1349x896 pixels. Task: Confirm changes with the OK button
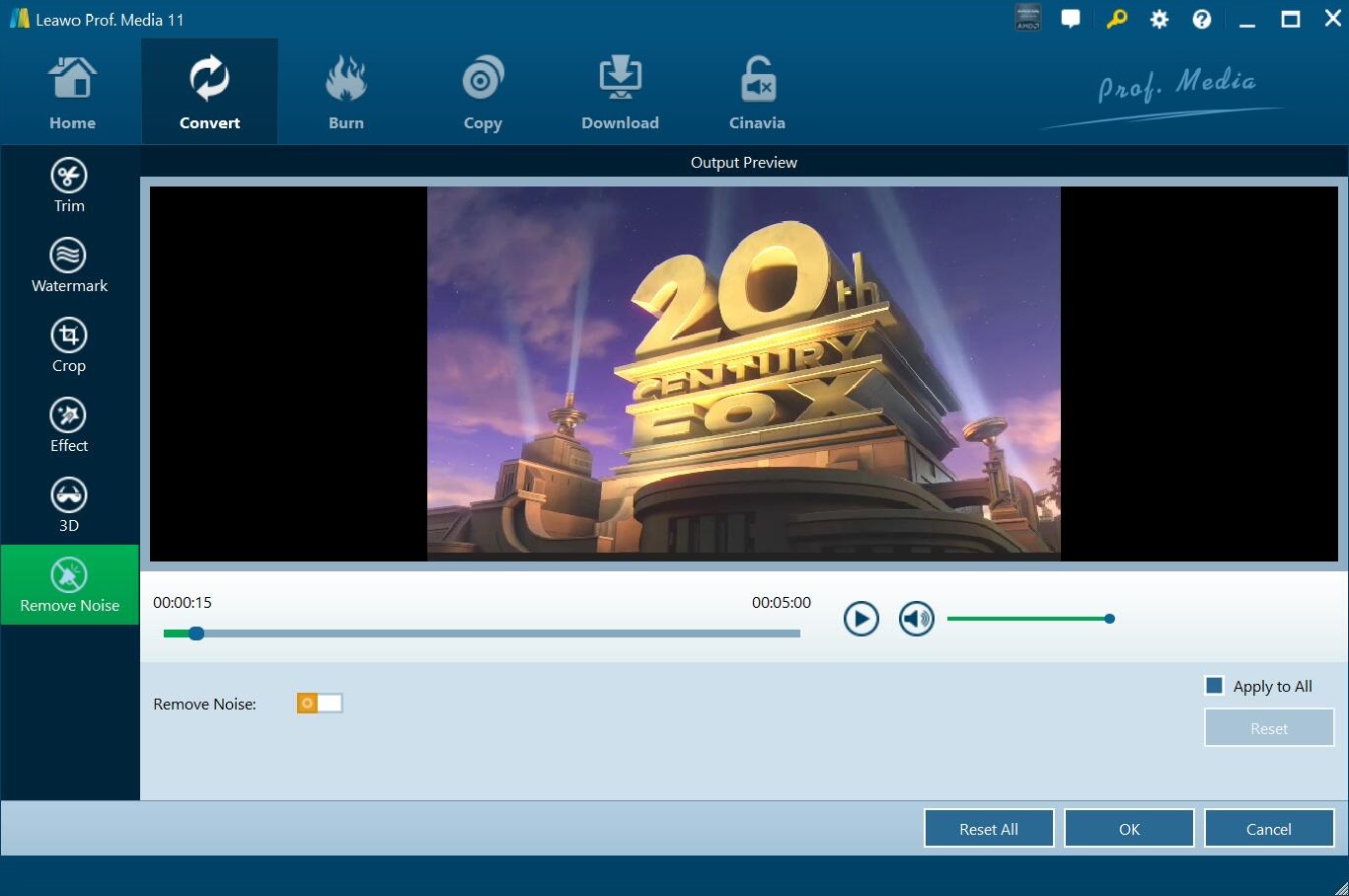point(1129,829)
